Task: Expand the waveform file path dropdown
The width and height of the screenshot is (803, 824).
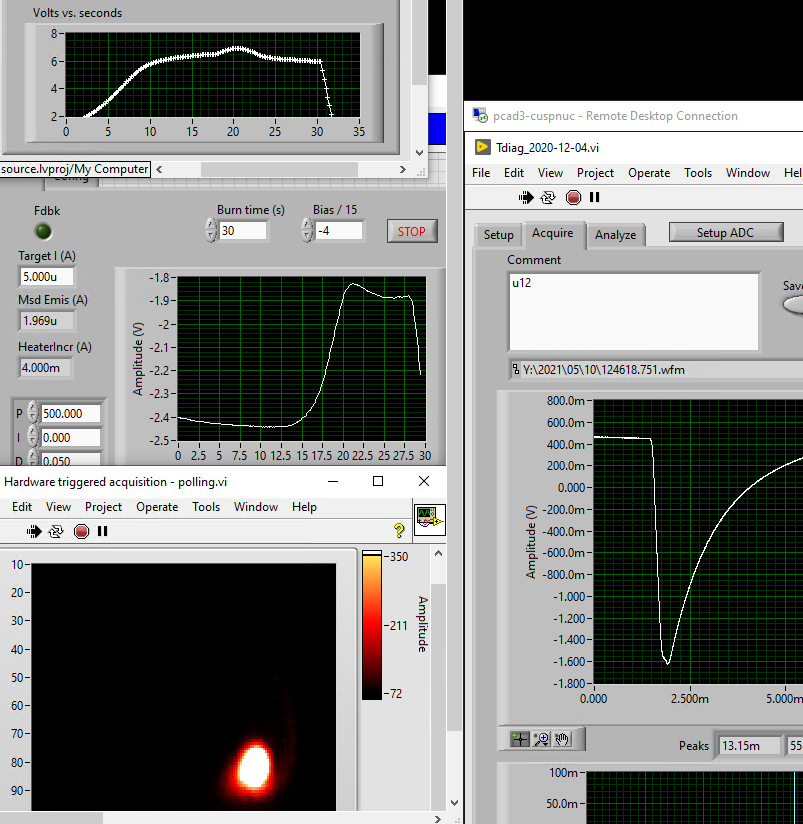Action: click(x=514, y=370)
